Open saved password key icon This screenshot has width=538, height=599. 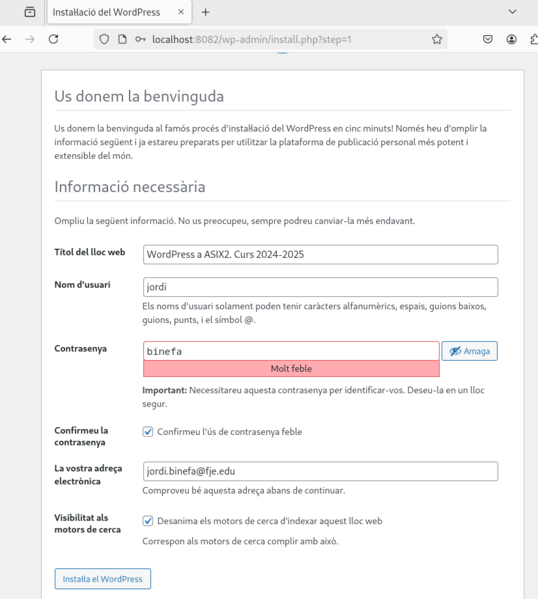[140, 39]
